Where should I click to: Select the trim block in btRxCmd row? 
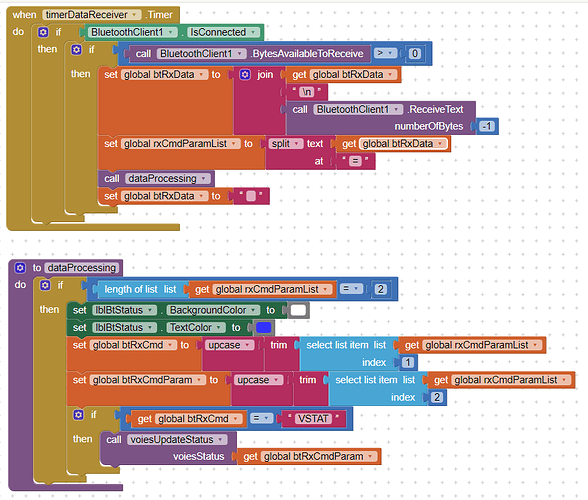point(279,345)
